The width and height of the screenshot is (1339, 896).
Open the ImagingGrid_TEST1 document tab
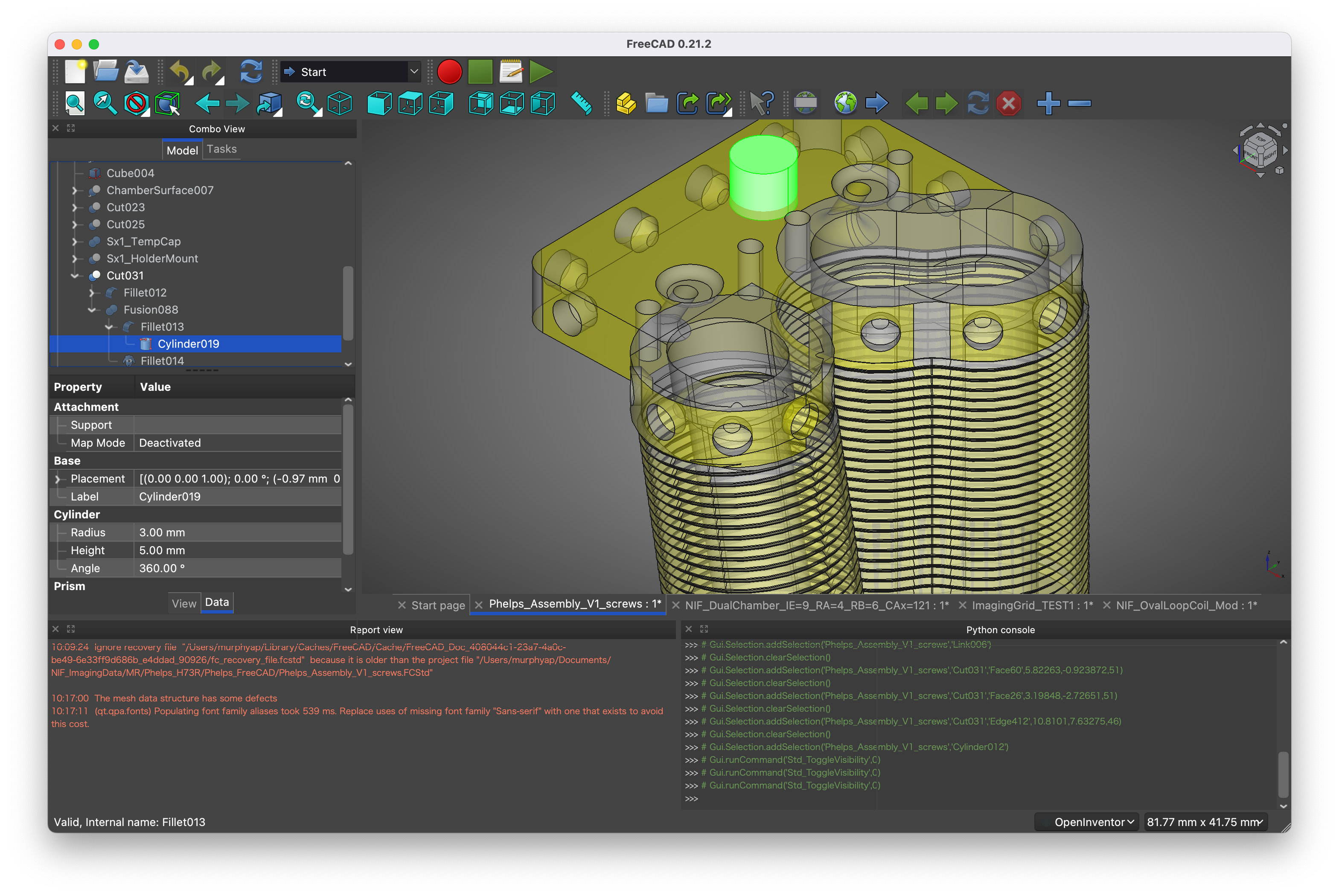[1033, 606]
